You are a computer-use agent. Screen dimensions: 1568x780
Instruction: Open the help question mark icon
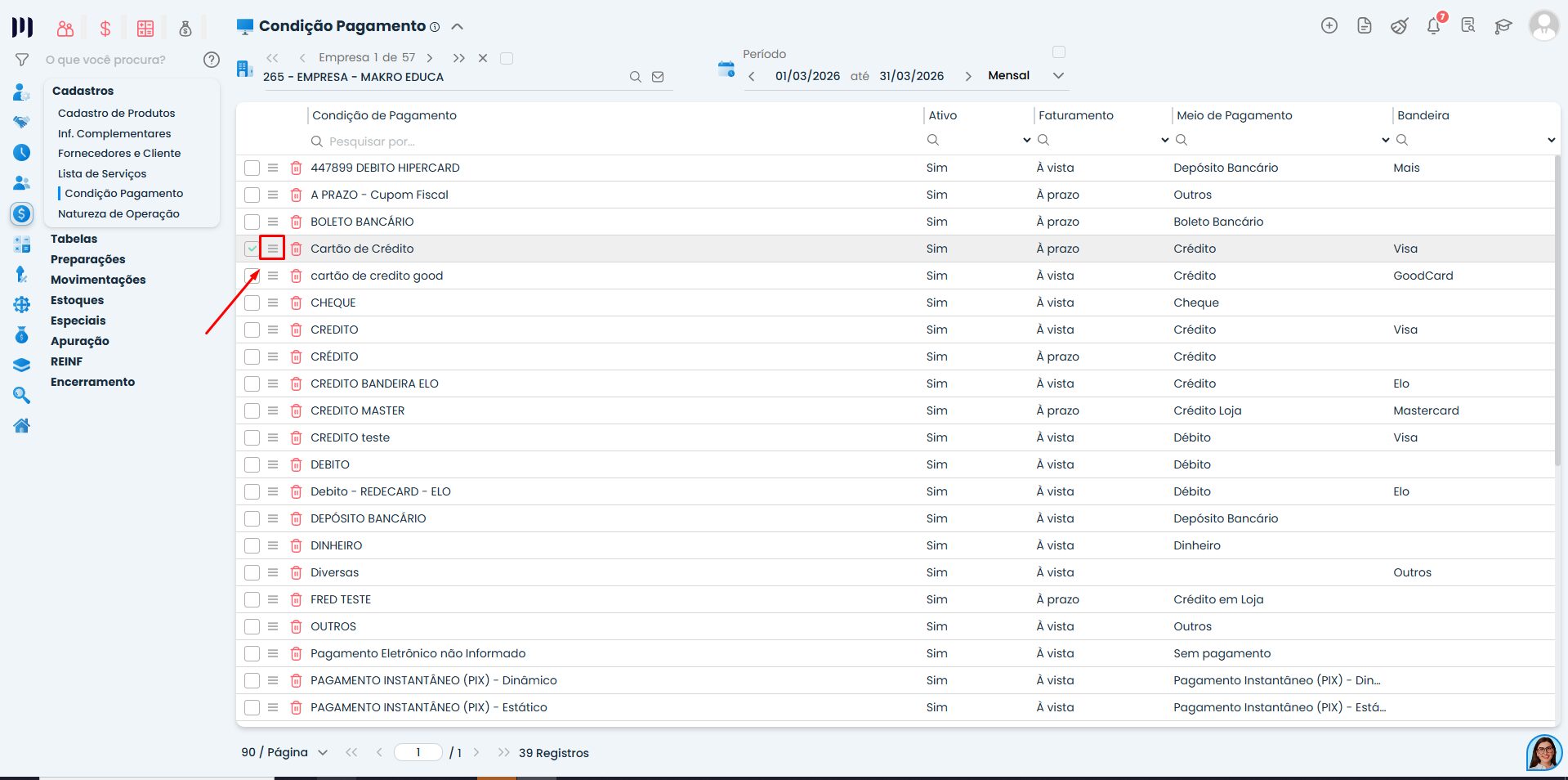pos(212,60)
